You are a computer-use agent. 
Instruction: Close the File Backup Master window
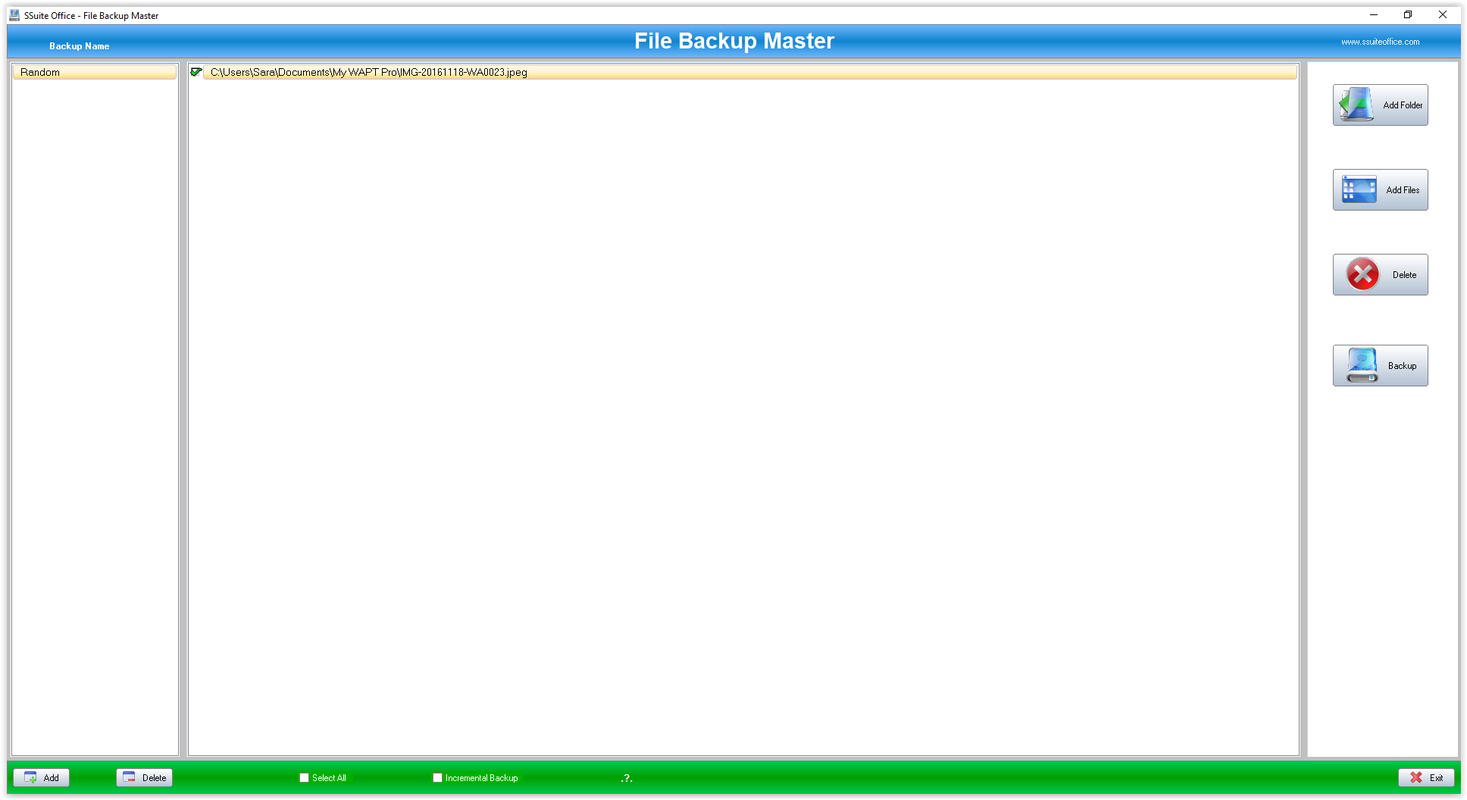point(1442,15)
